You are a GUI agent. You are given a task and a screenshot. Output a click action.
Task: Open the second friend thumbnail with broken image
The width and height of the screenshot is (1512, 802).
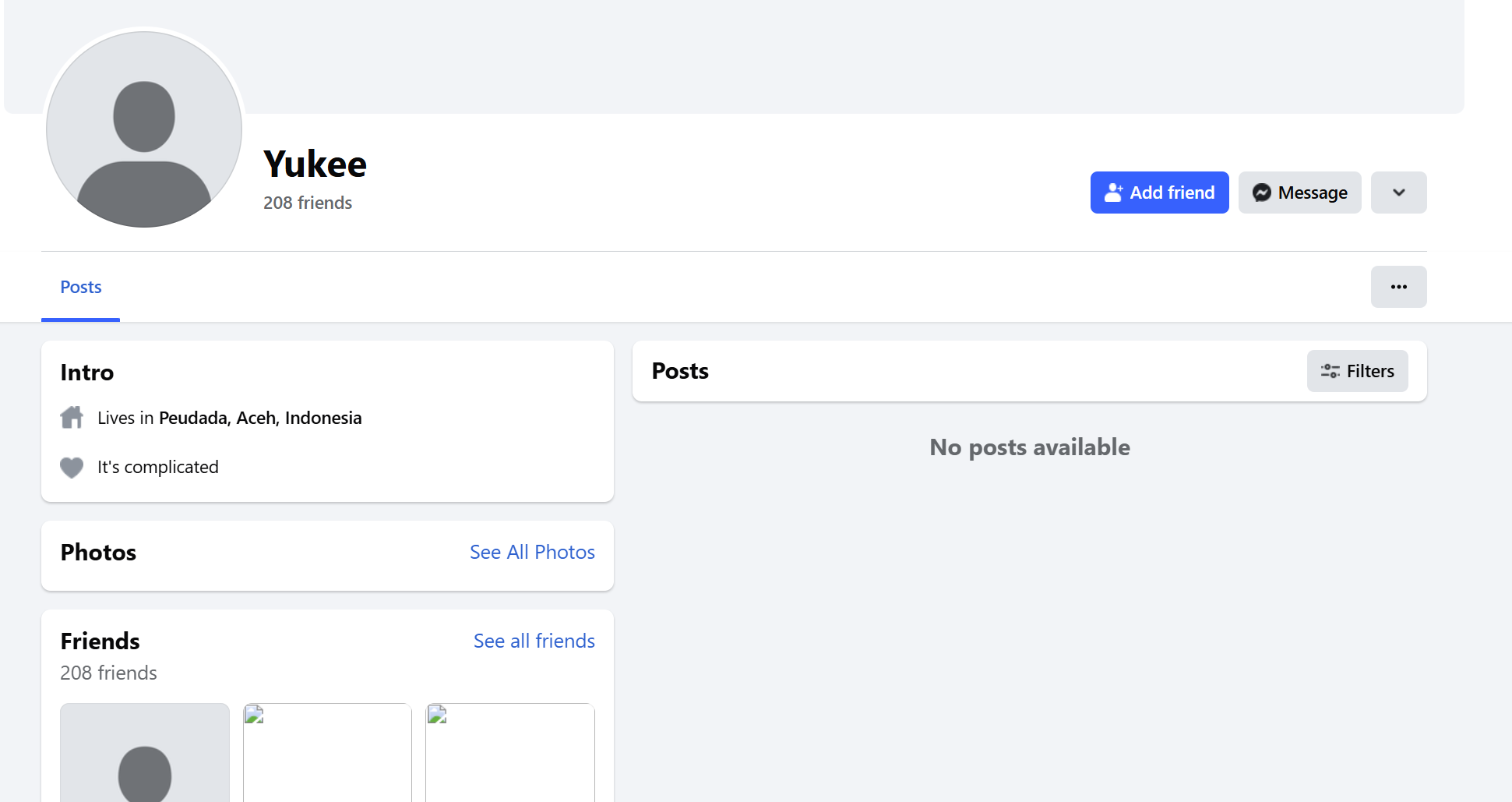tap(327, 752)
